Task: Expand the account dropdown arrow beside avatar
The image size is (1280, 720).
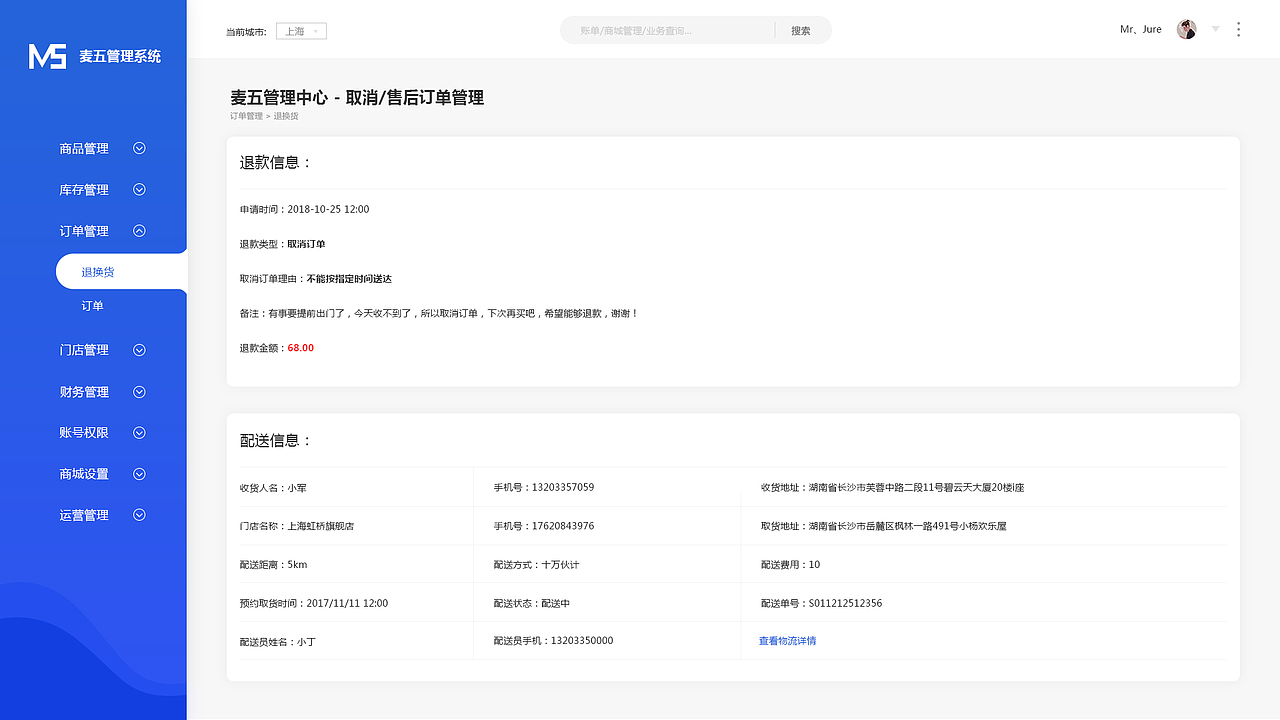Action: 1215,29
